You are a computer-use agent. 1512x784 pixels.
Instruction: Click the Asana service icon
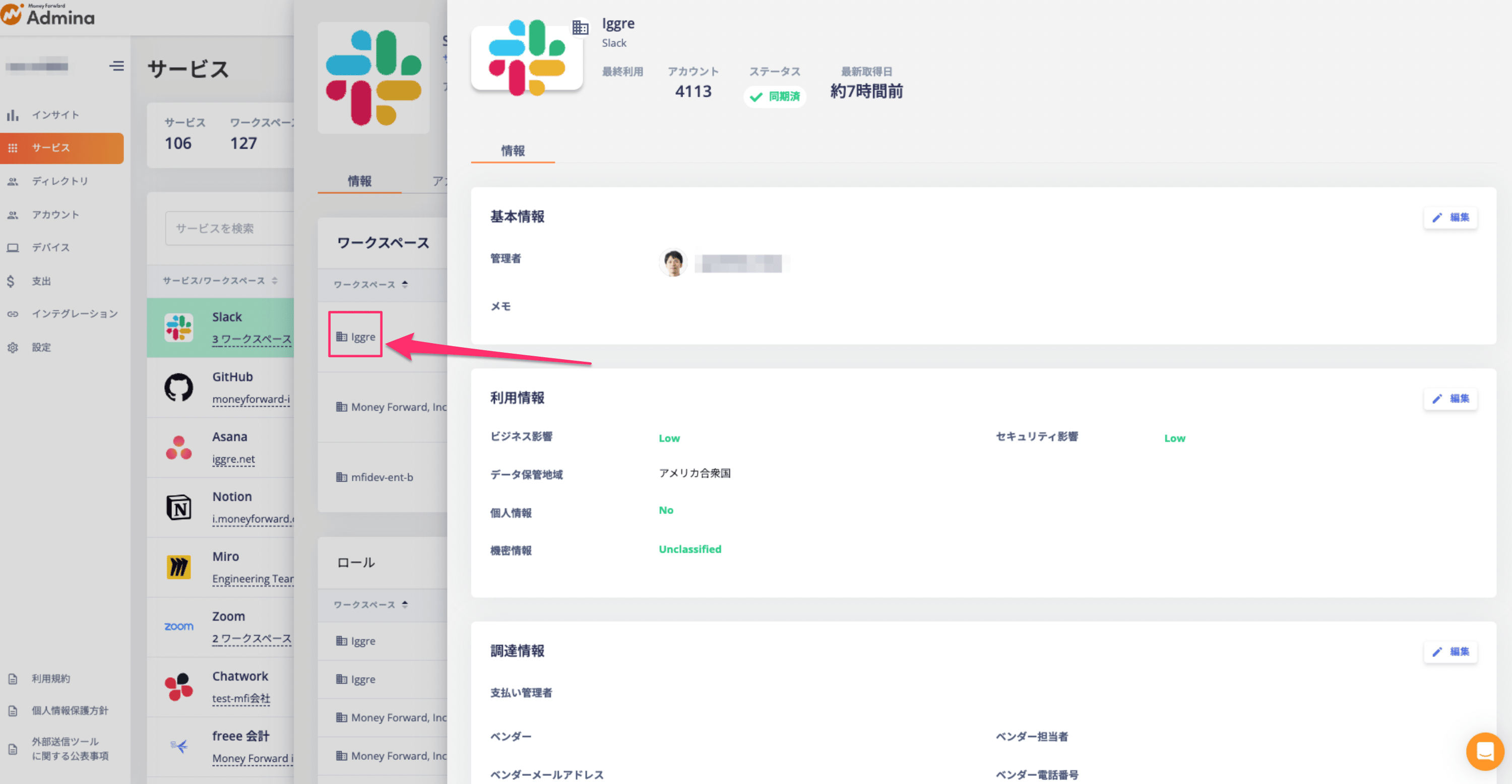tap(179, 448)
